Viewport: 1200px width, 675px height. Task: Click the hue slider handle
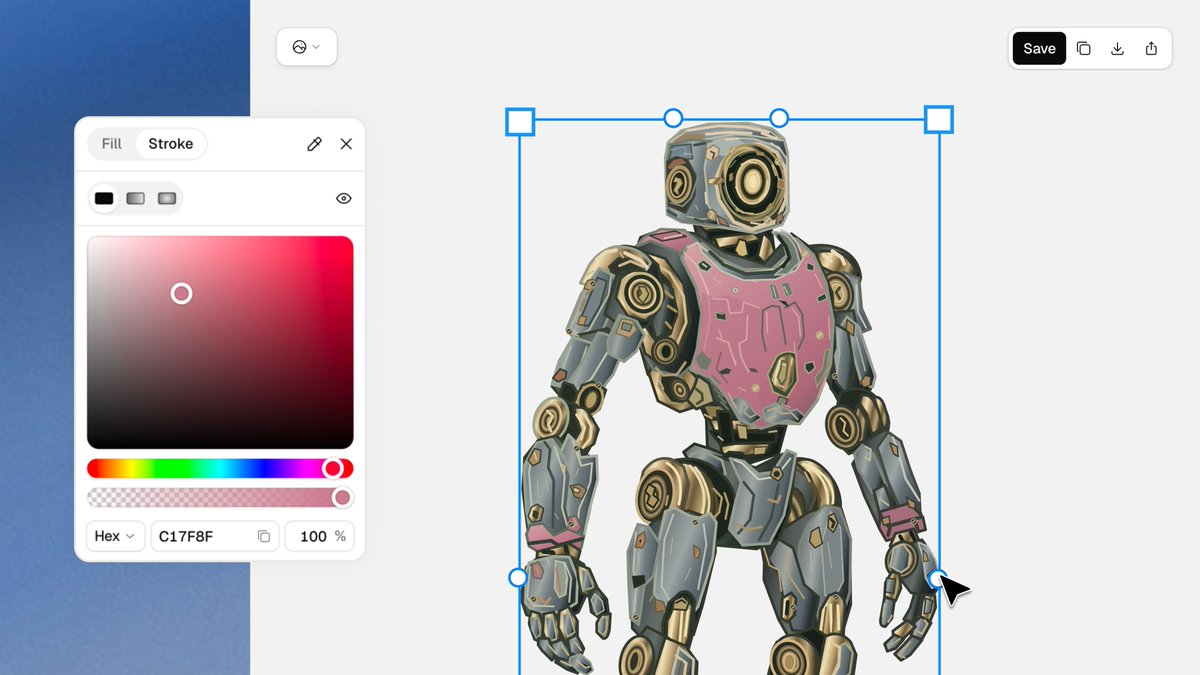(333, 468)
